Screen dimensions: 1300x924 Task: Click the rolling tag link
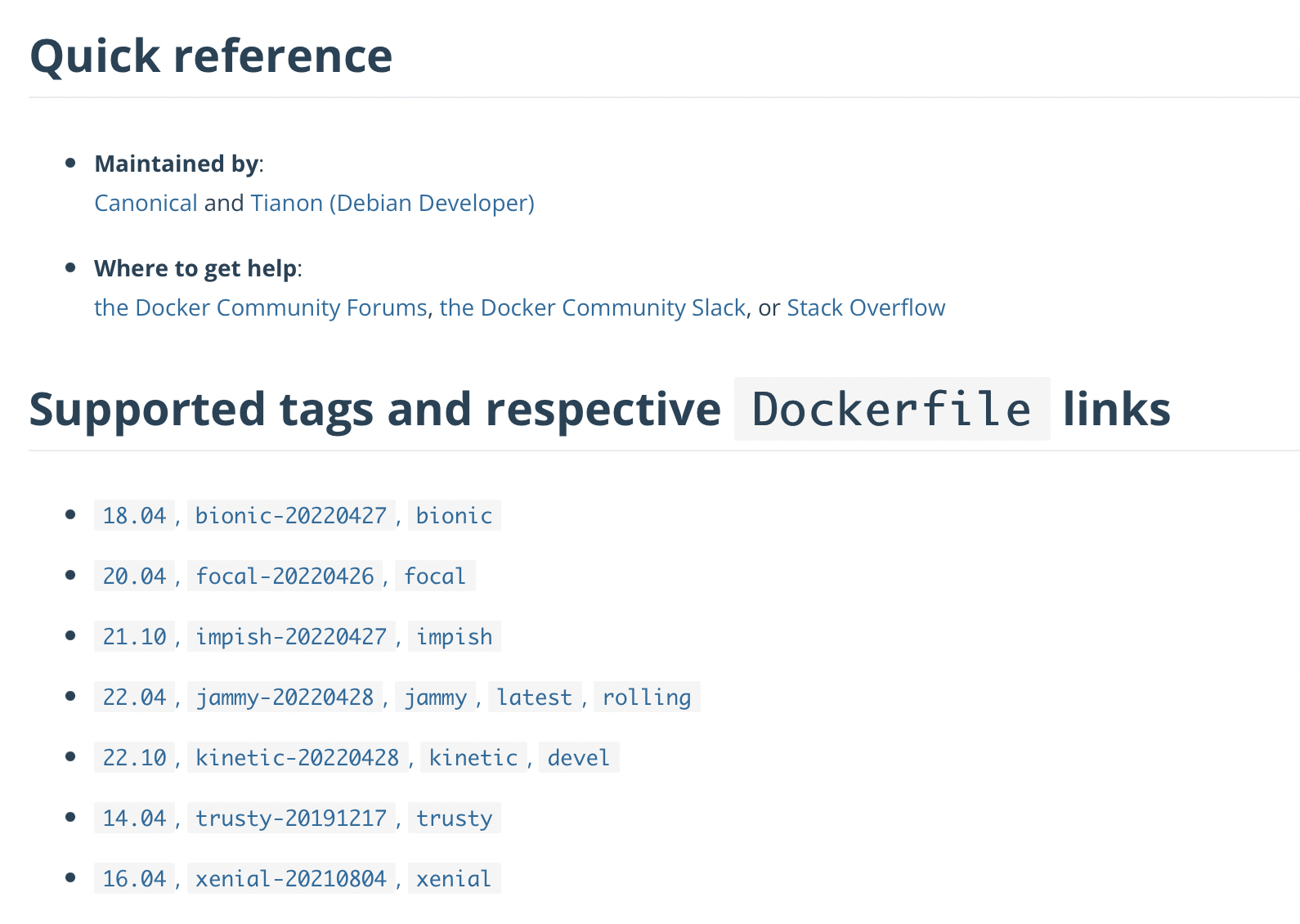(x=647, y=697)
